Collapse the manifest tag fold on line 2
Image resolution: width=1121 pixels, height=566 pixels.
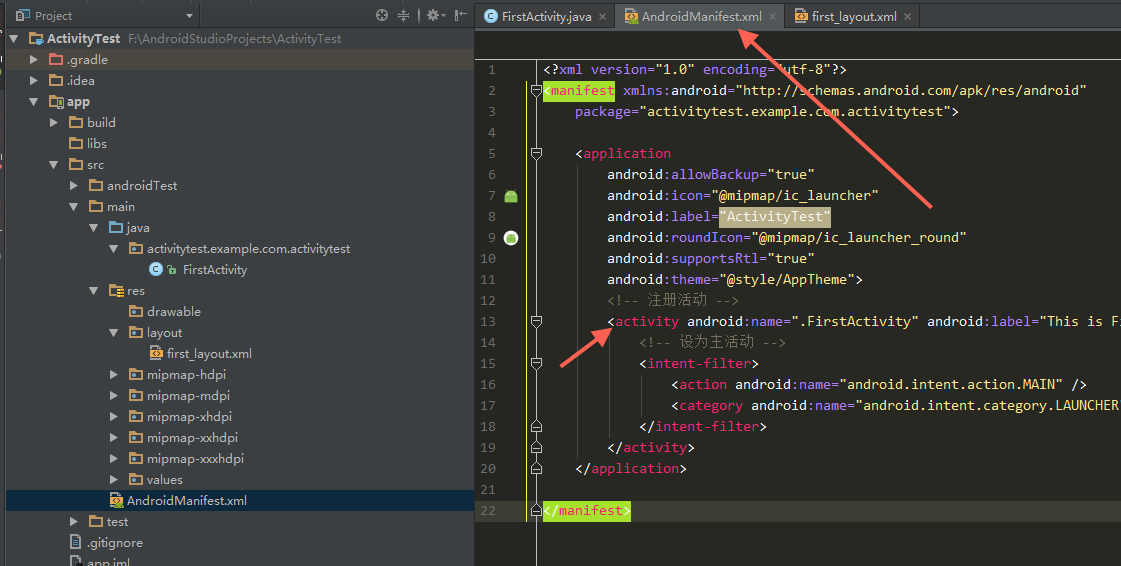536,91
